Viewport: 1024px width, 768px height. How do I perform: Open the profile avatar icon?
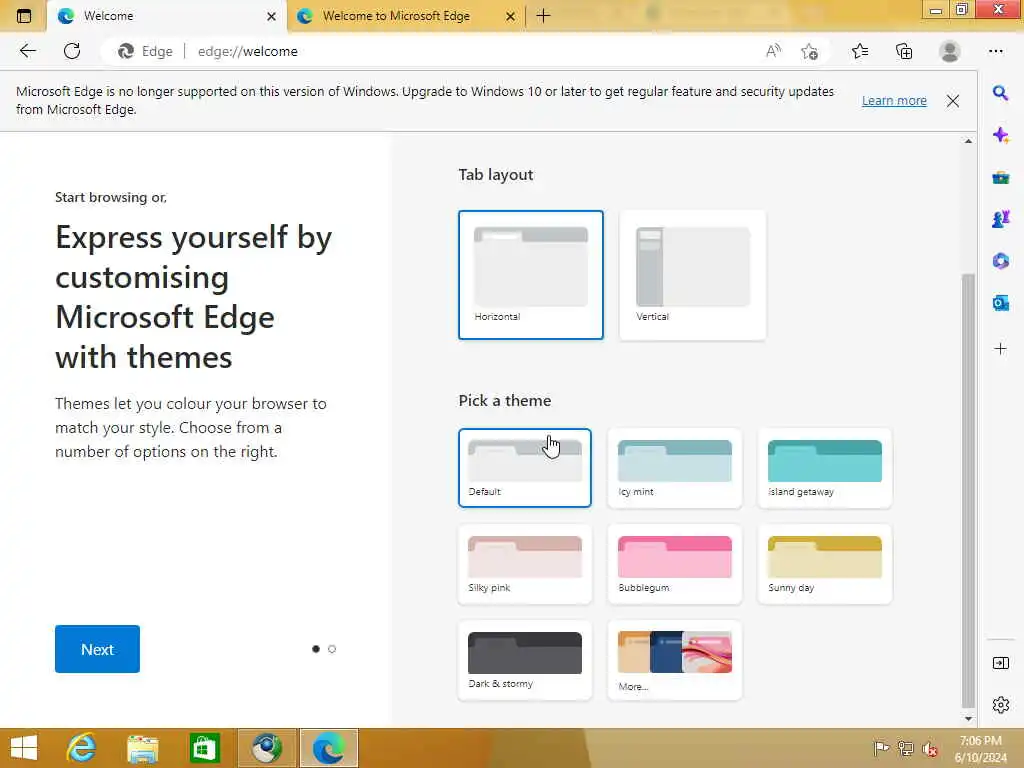(x=950, y=51)
